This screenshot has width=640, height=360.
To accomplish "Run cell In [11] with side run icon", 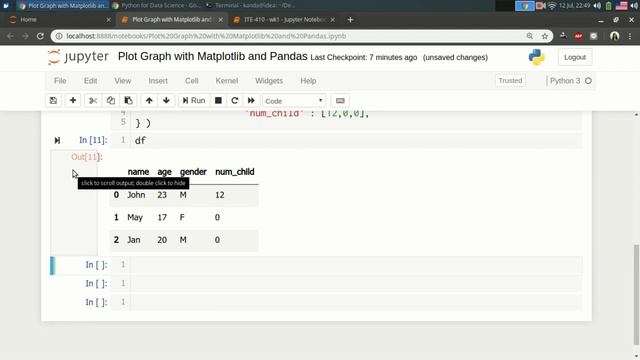I will [57, 140].
